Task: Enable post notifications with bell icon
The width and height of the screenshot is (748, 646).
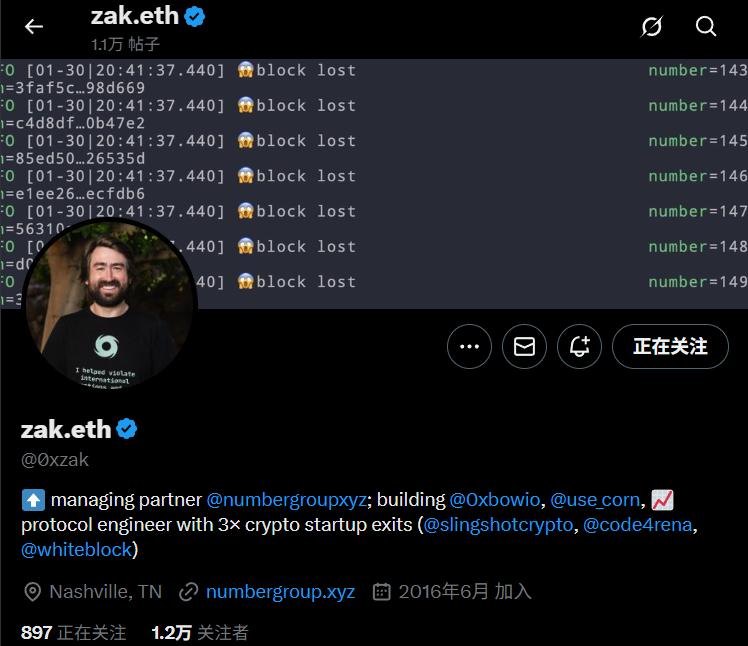Action: coord(579,346)
